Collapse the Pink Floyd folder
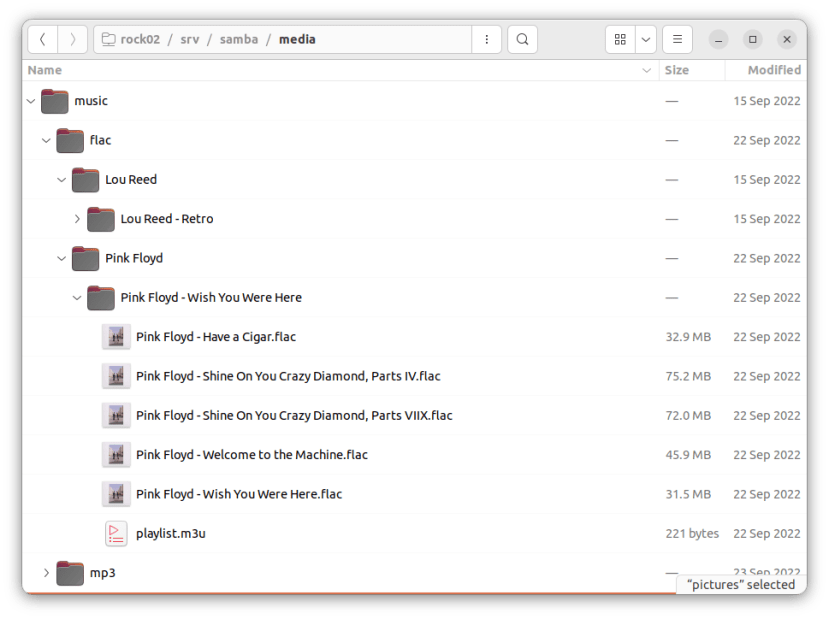The height and width of the screenshot is (619, 829). [x=61, y=258]
